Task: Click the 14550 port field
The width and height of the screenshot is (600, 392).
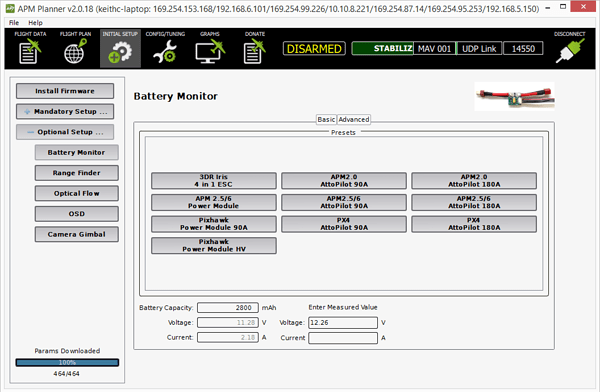Action: (x=523, y=49)
